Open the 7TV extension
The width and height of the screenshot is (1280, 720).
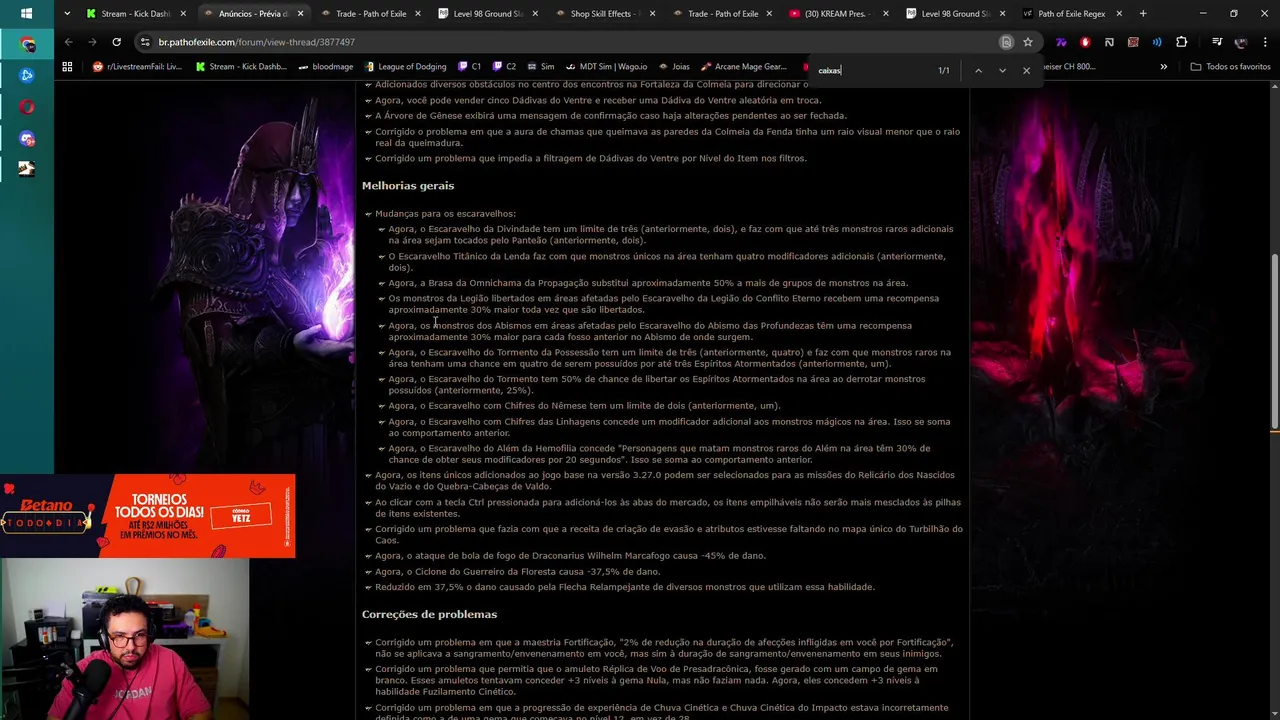click(x=1061, y=42)
